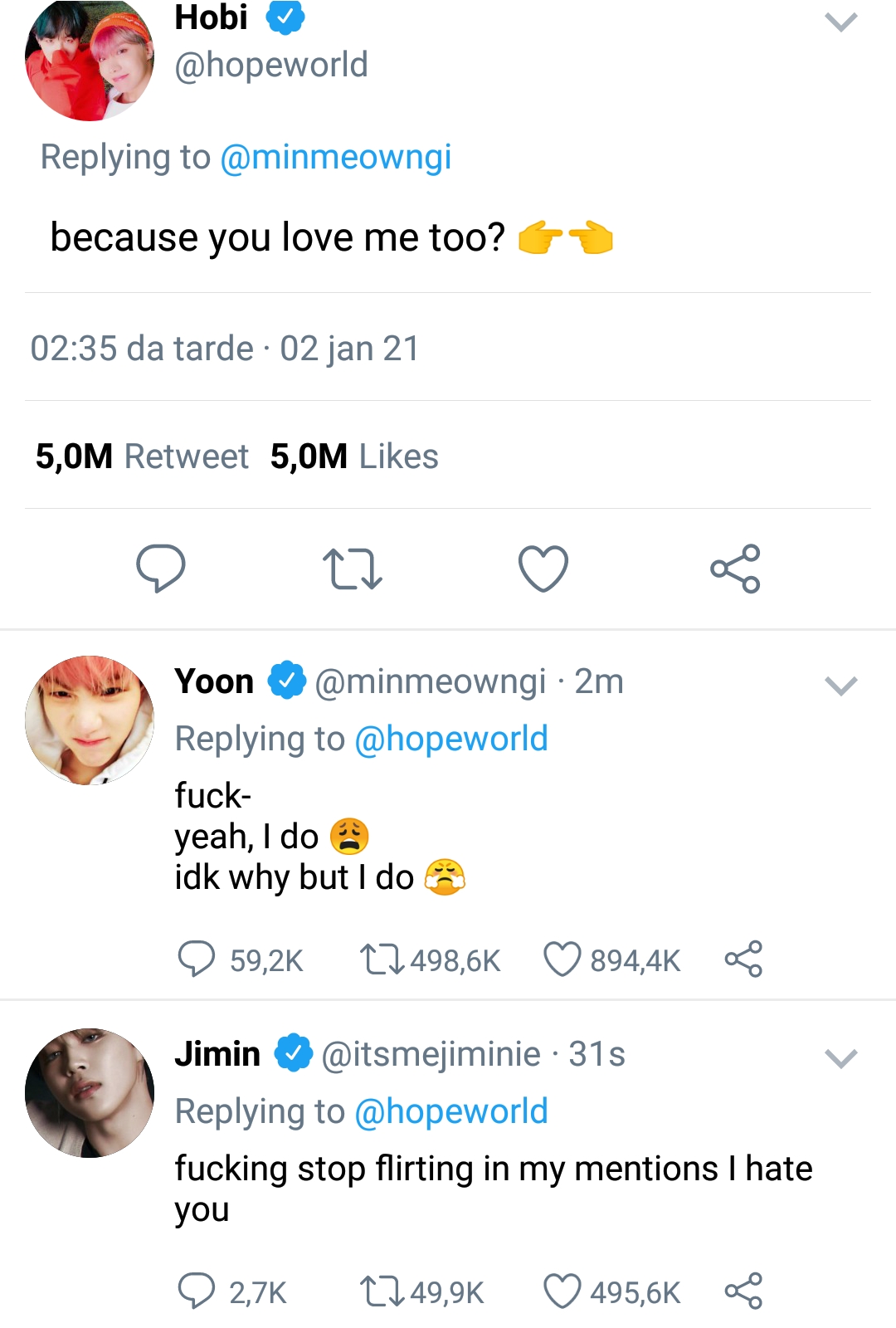The image size is (896, 1328).
Task: Share Jimin's reply tweet
Action: pos(743,1291)
